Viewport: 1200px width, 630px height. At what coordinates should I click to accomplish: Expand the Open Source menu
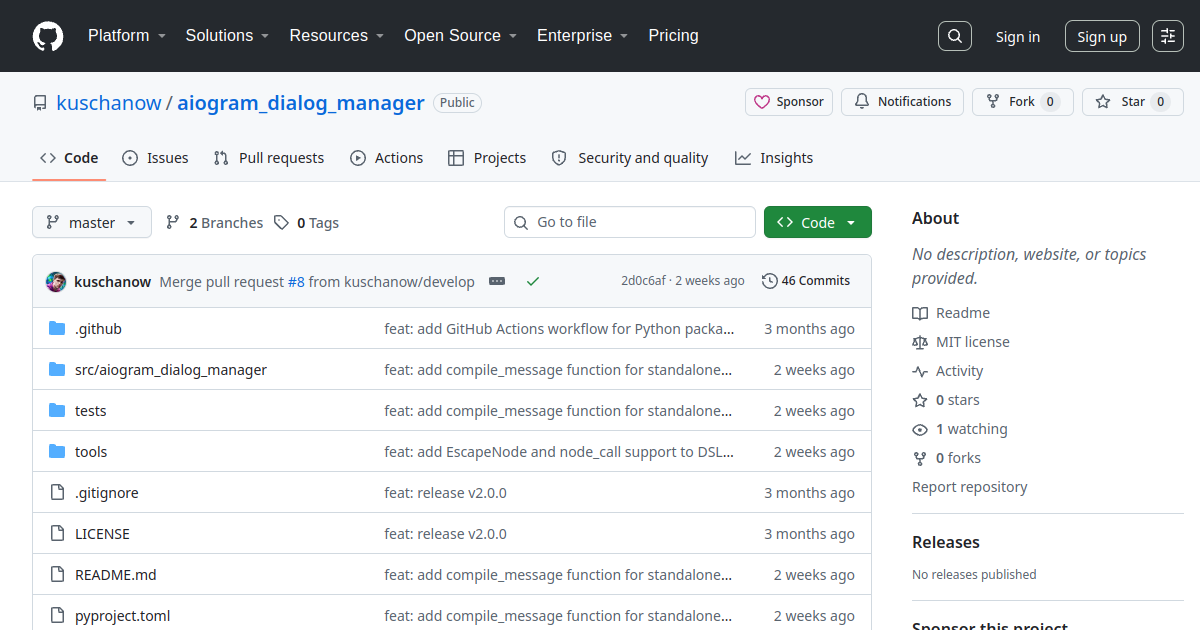(x=461, y=36)
